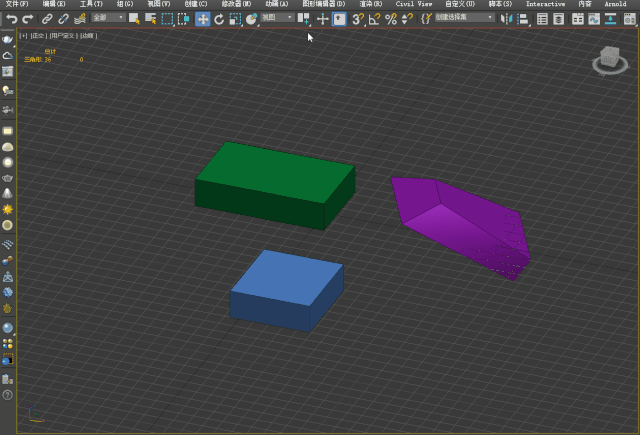640x435 pixels.
Task: Open the 动画(A) menu
Action: coord(277,4)
